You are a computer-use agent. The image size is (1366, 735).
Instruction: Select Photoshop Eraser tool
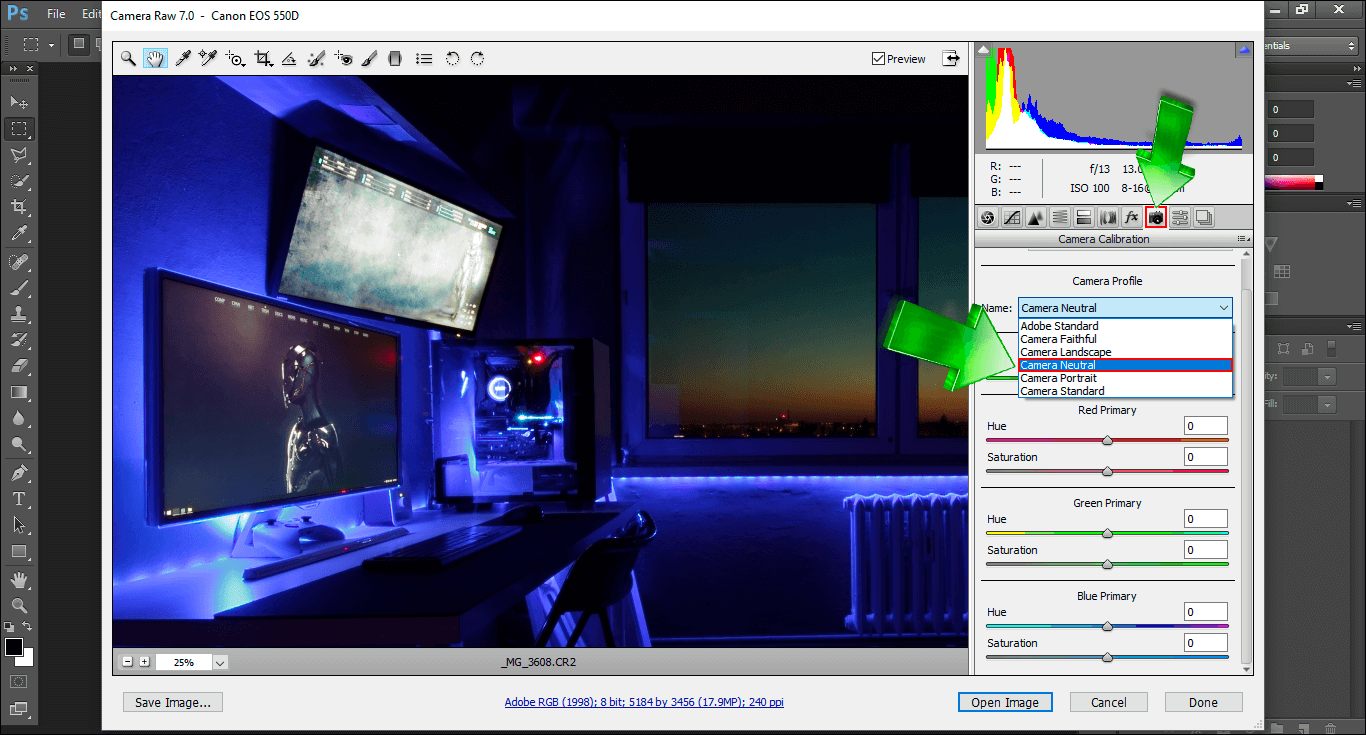[18, 366]
